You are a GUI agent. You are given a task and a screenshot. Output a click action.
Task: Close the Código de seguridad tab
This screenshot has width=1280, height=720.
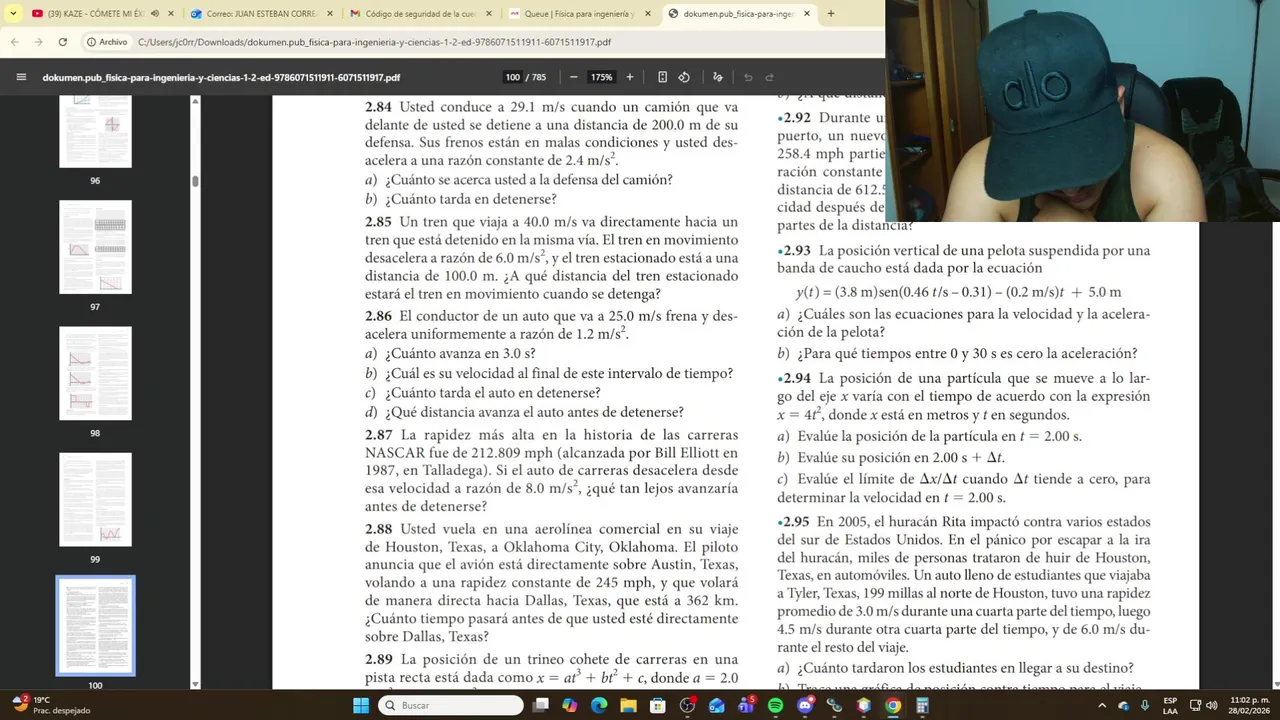[x=488, y=14]
